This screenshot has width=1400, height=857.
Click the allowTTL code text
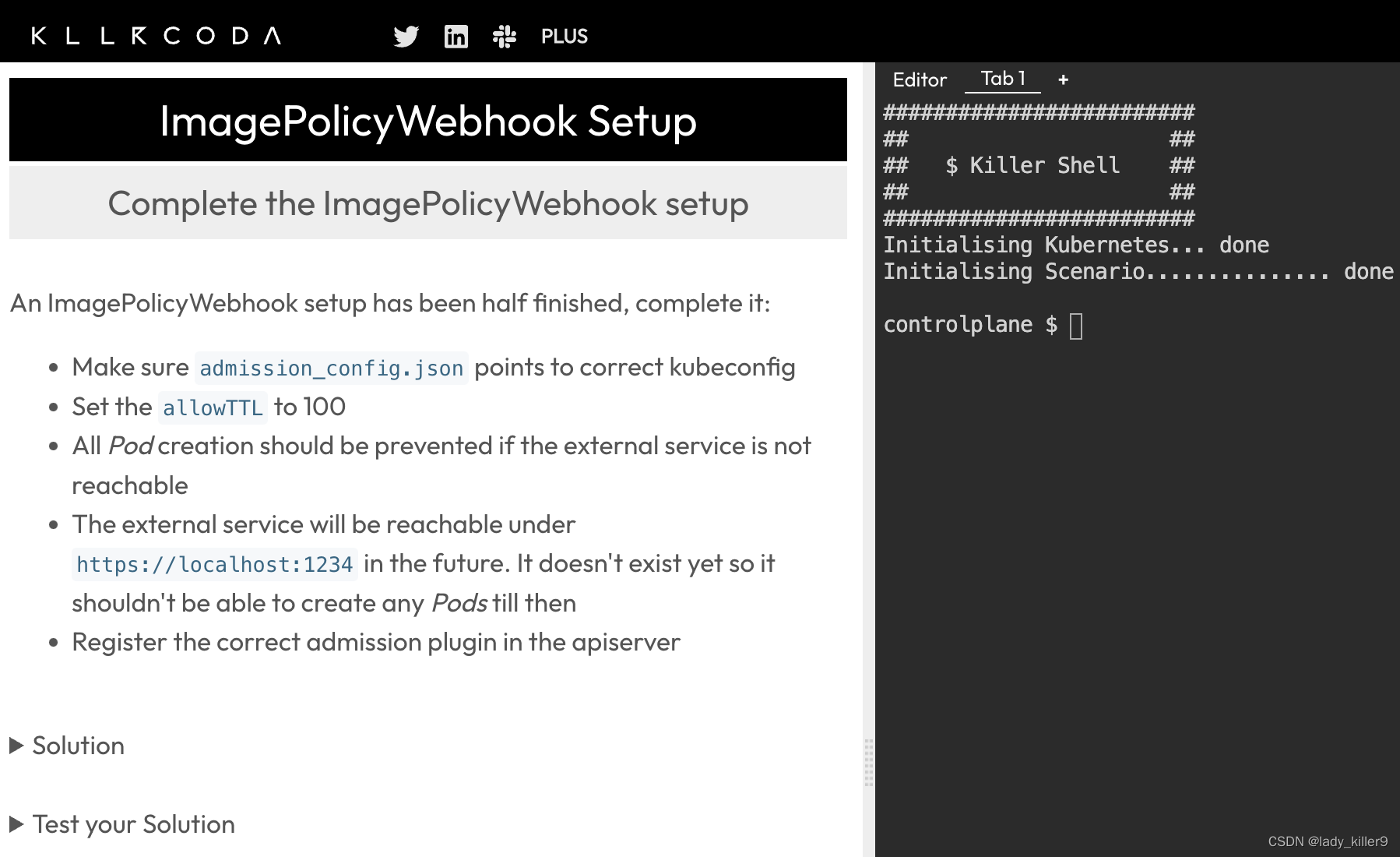pos(213,407)
